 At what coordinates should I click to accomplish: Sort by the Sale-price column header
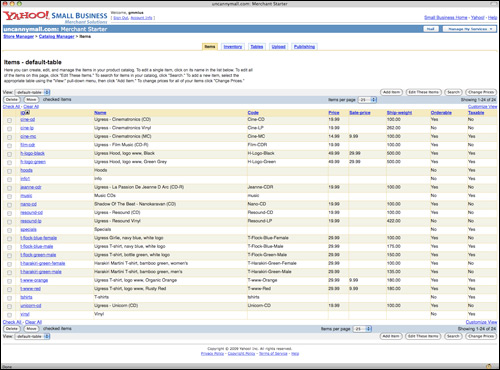coord(360,113)
